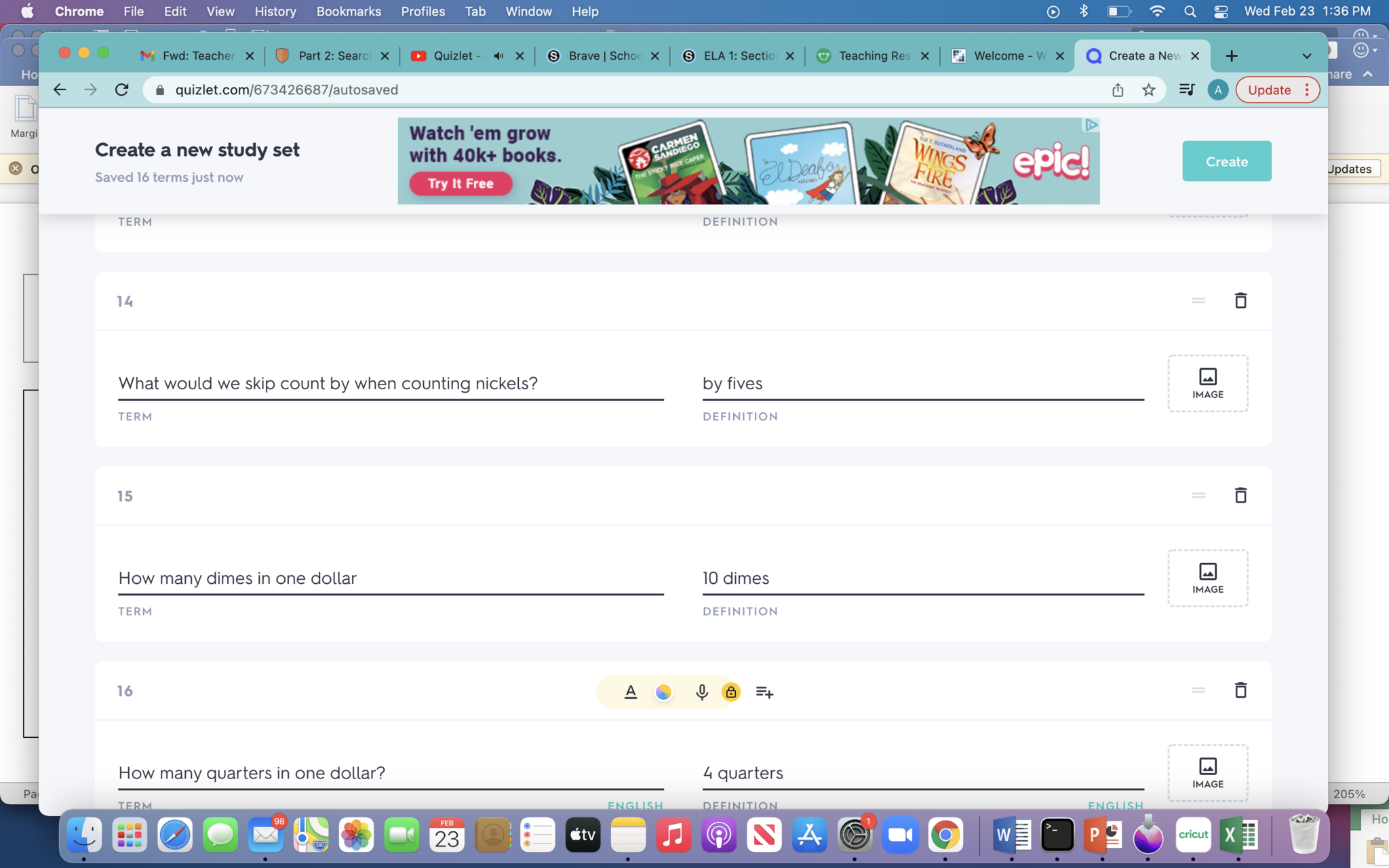Click lock icon on card 16 toolbar

(x=730, y=692)
